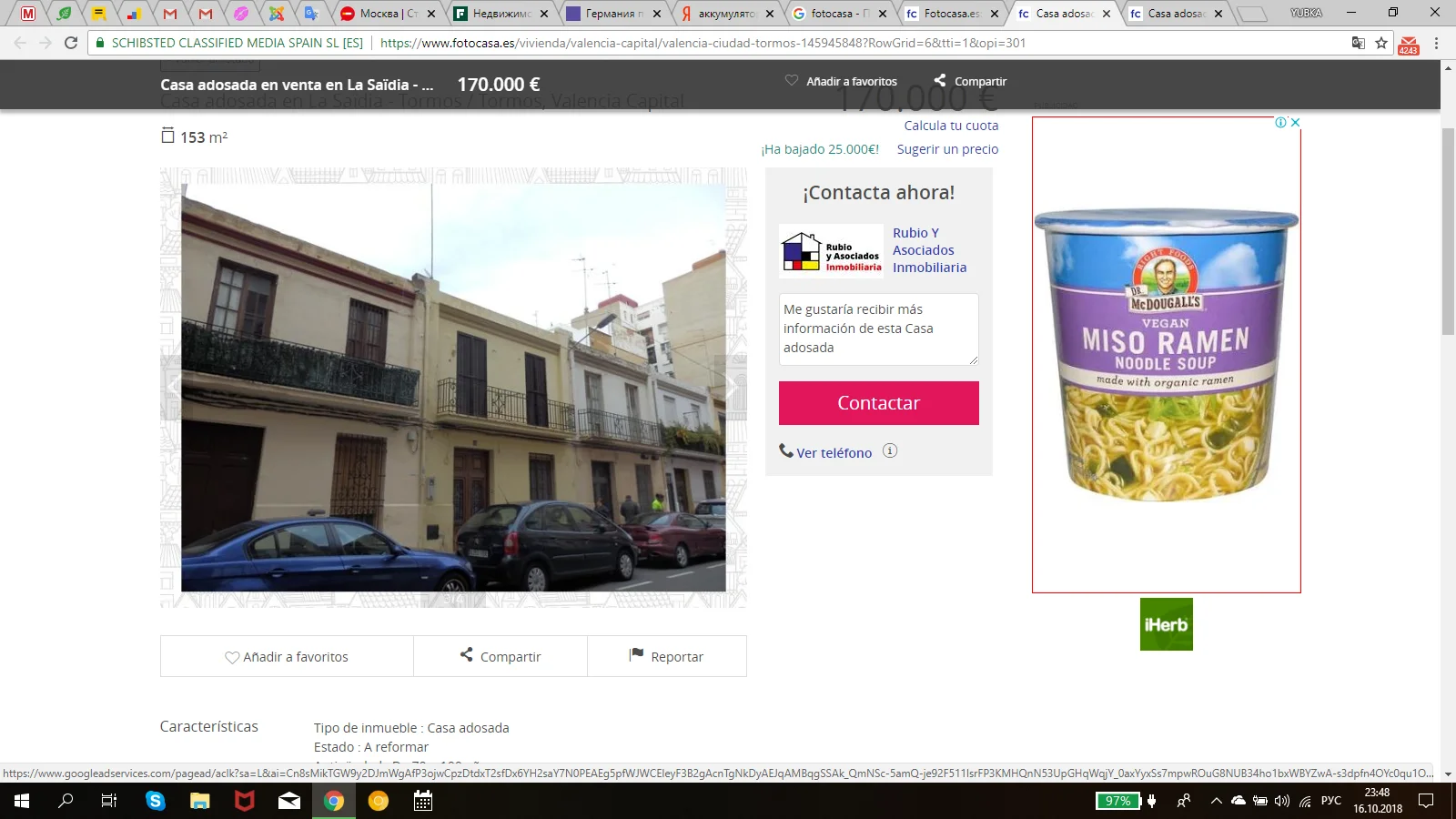1456x819 pixels.
Task: Click Añadir a favoritos below the photo
Action: [287, 656]
